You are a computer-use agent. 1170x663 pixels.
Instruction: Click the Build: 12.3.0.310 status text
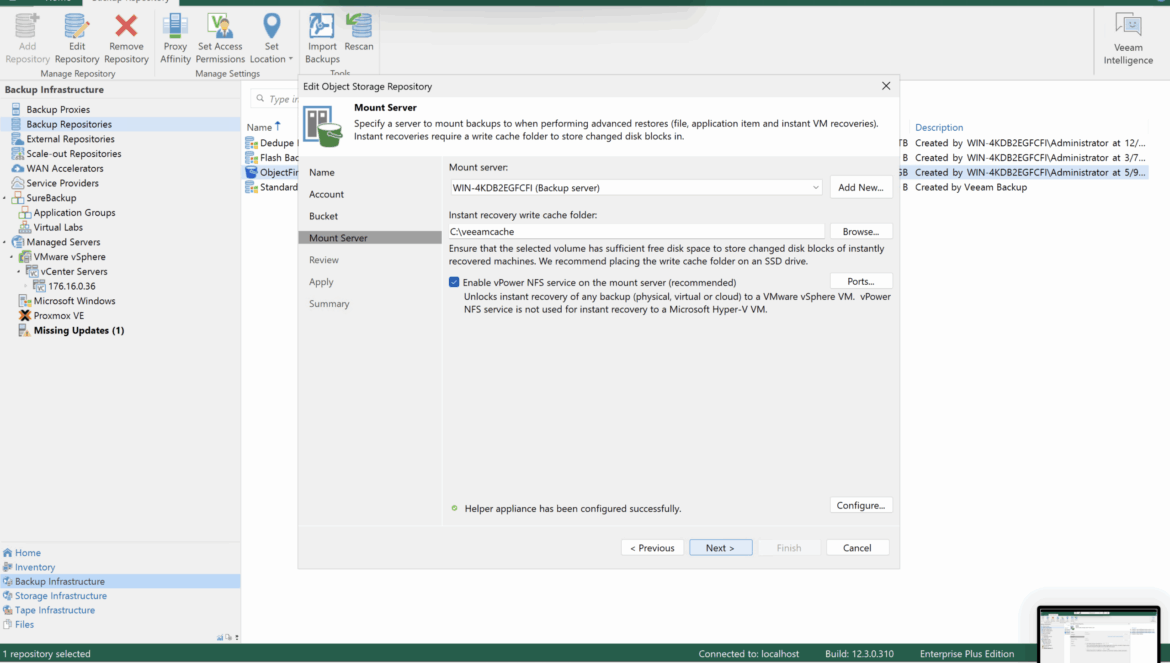click(859, 654)
